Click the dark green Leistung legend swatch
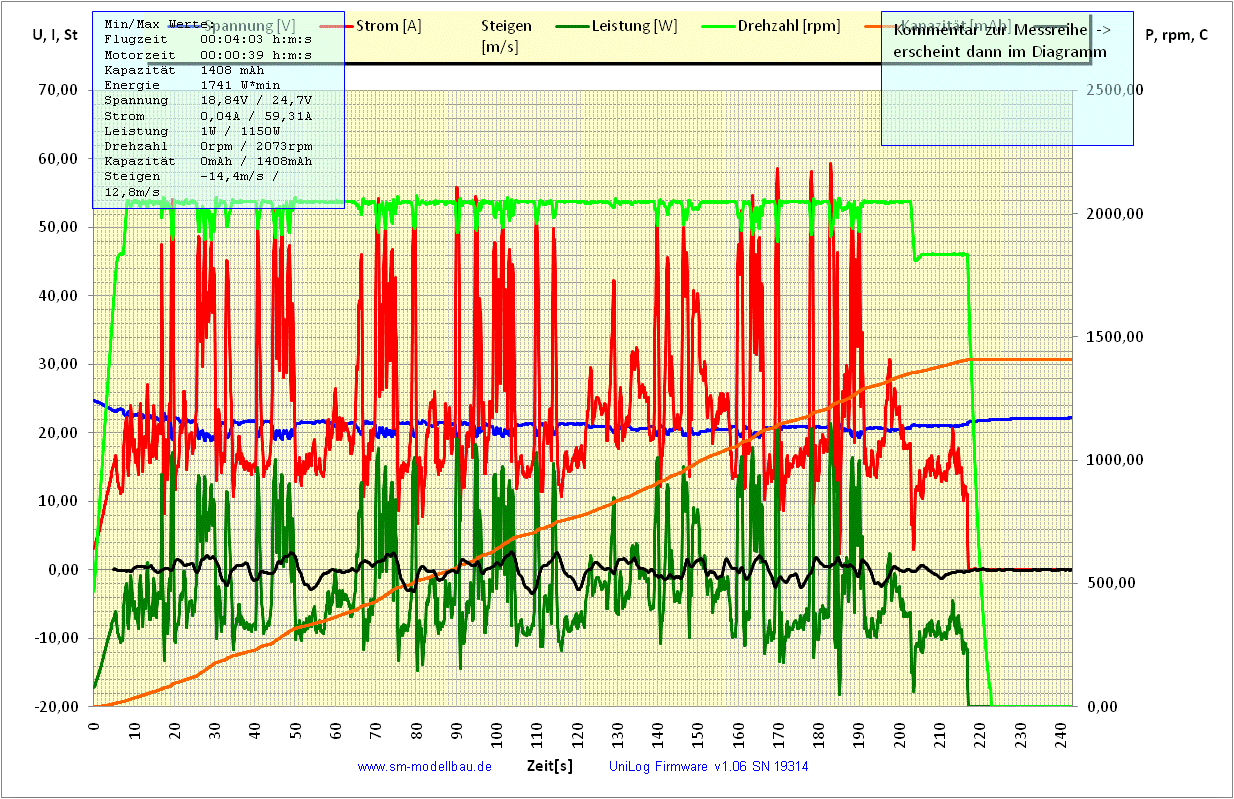Viewport: 1234px width, 799px height. (573, 26)
